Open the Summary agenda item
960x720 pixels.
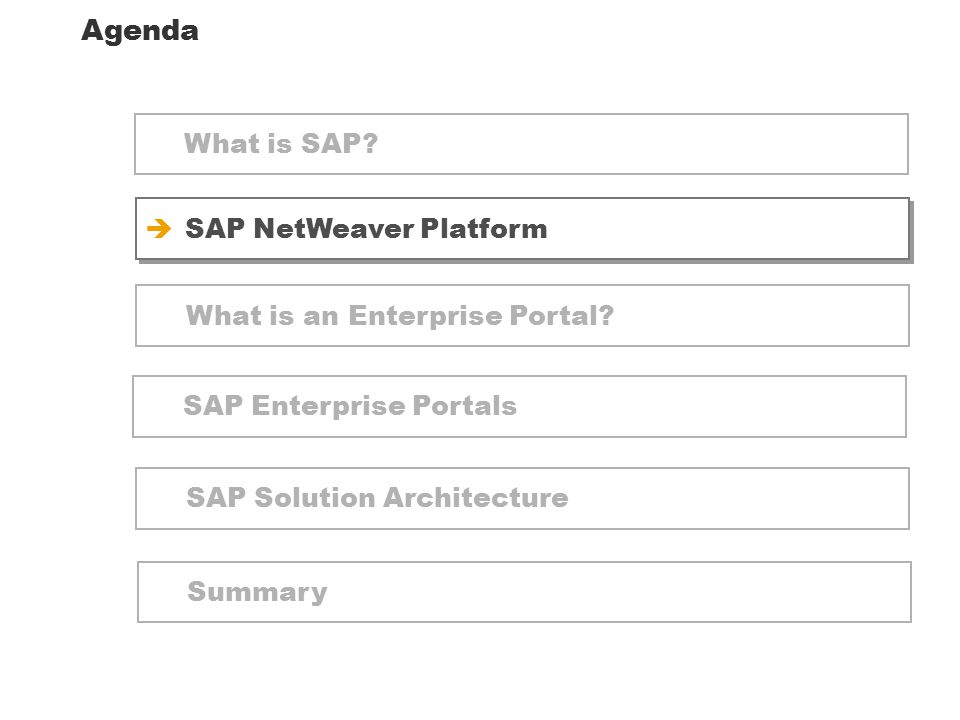point(524,592)
